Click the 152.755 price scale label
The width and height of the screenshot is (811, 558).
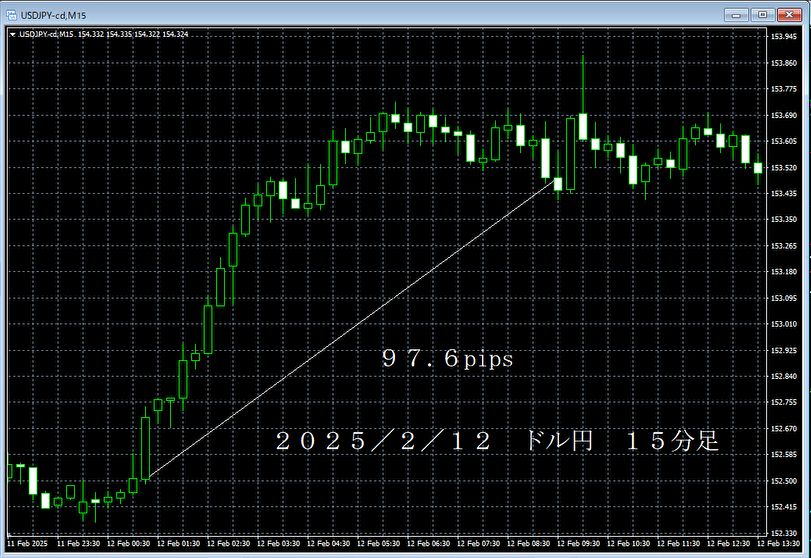[784, 402]
